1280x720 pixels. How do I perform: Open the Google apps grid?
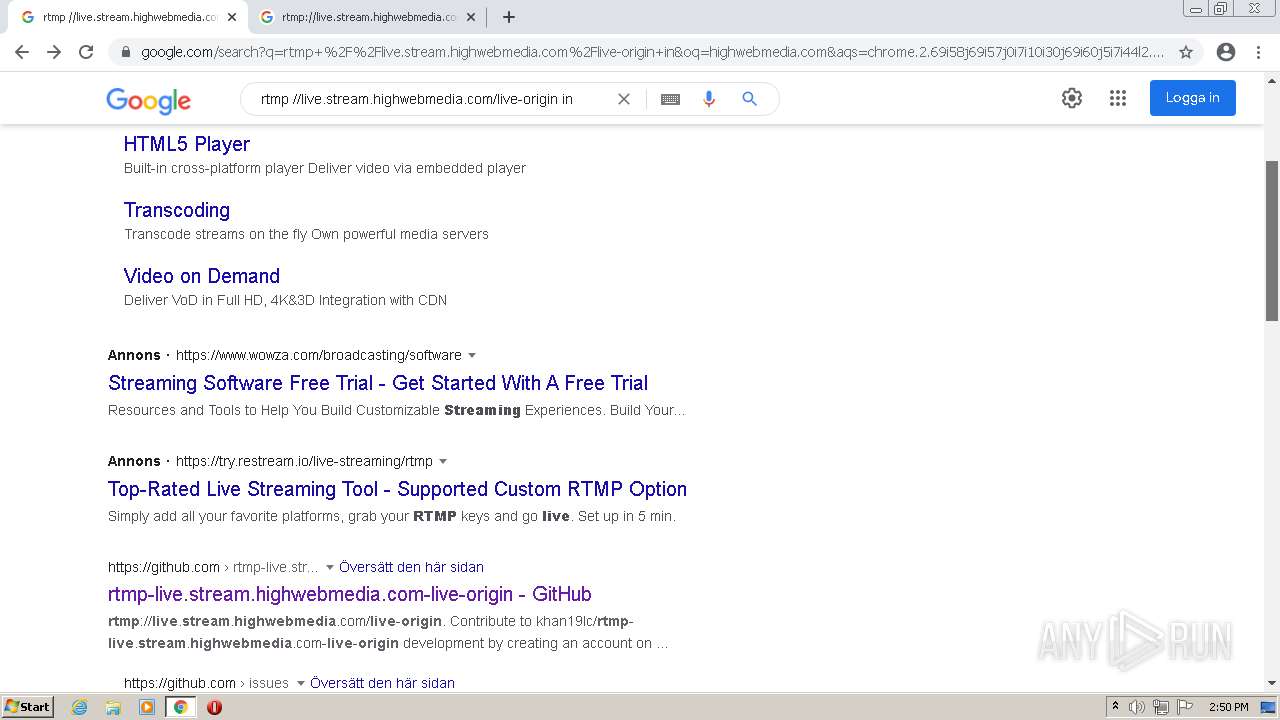click(1118, 98)
